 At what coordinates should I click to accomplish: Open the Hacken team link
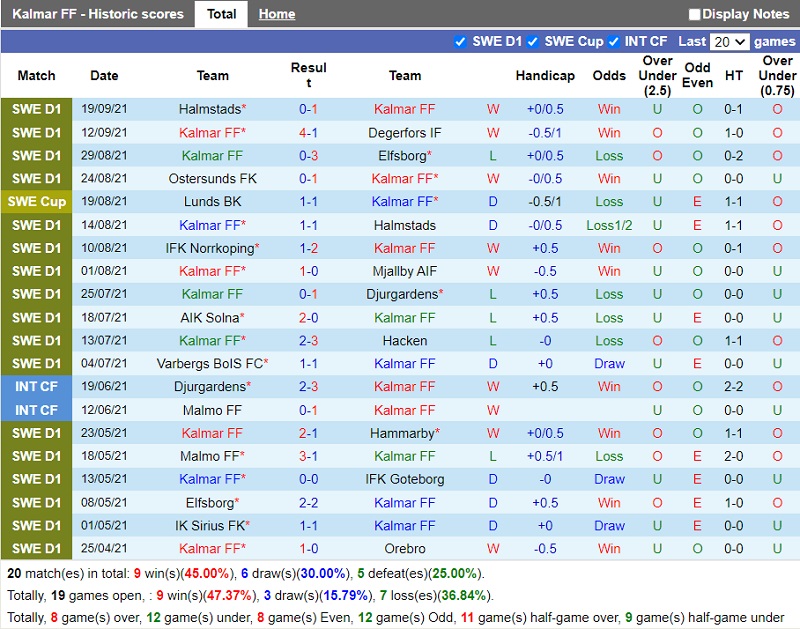point(404,340)
